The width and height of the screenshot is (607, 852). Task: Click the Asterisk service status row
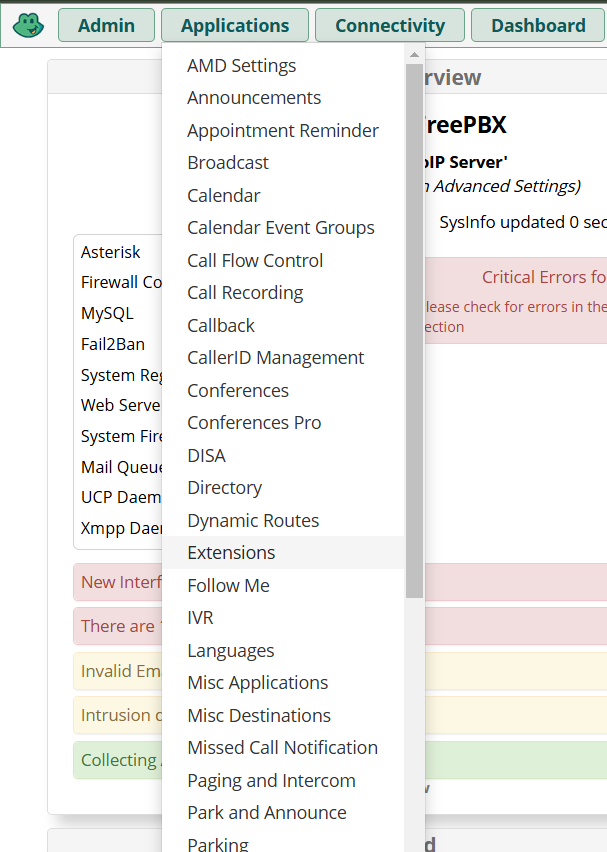pyautogui.click(x=118, y=252)
